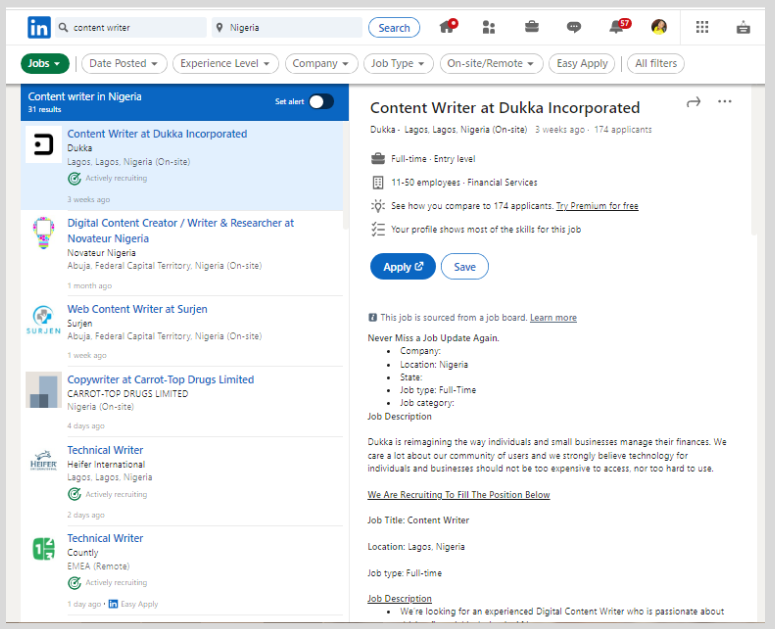Image resolution: width=775 pixels, height=629 pixels.
Task: Open the Jobs briefcase icon
Action: 531,26
